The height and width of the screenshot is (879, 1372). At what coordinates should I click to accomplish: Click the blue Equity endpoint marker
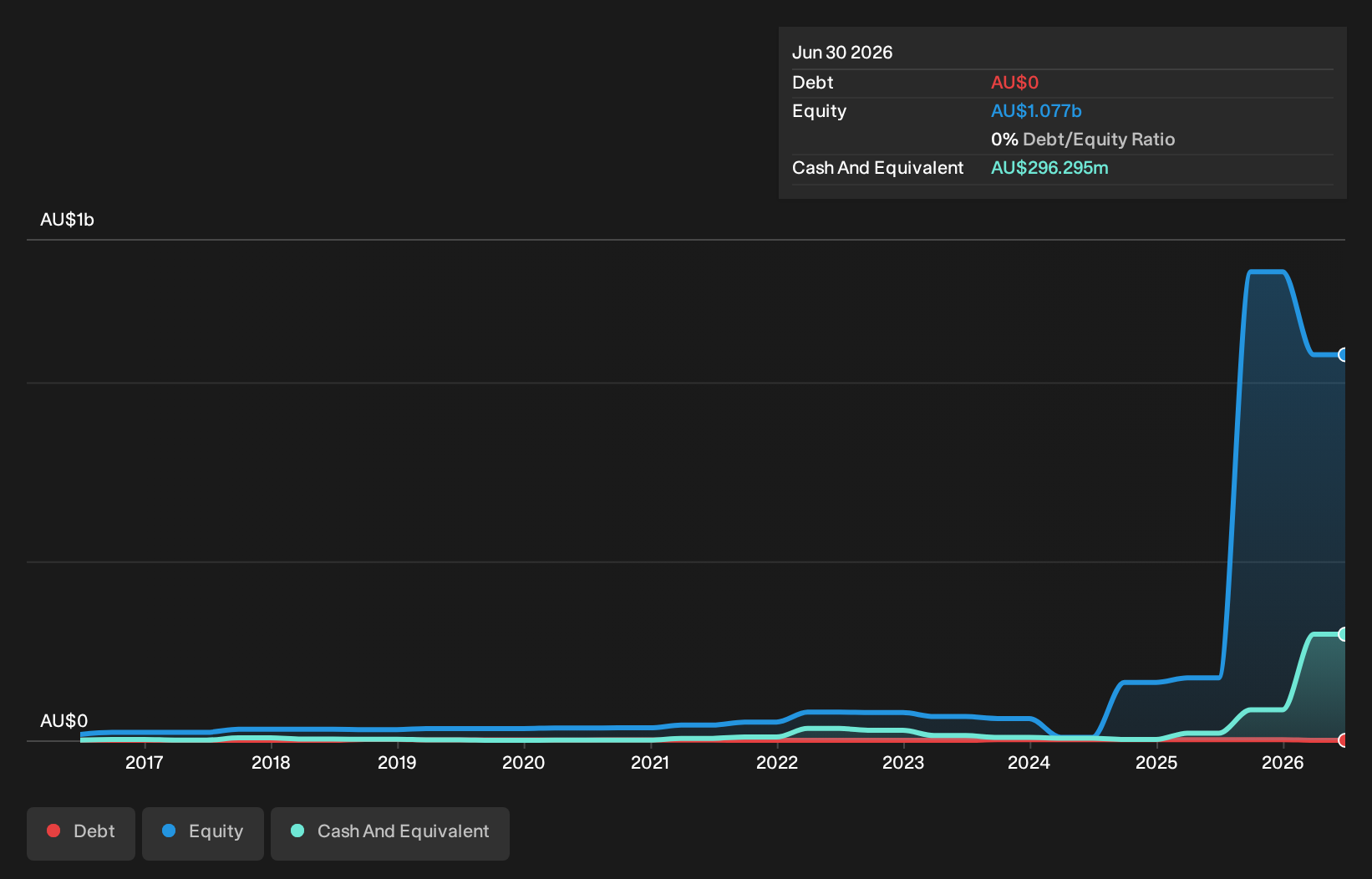(x=1344, y=354)
